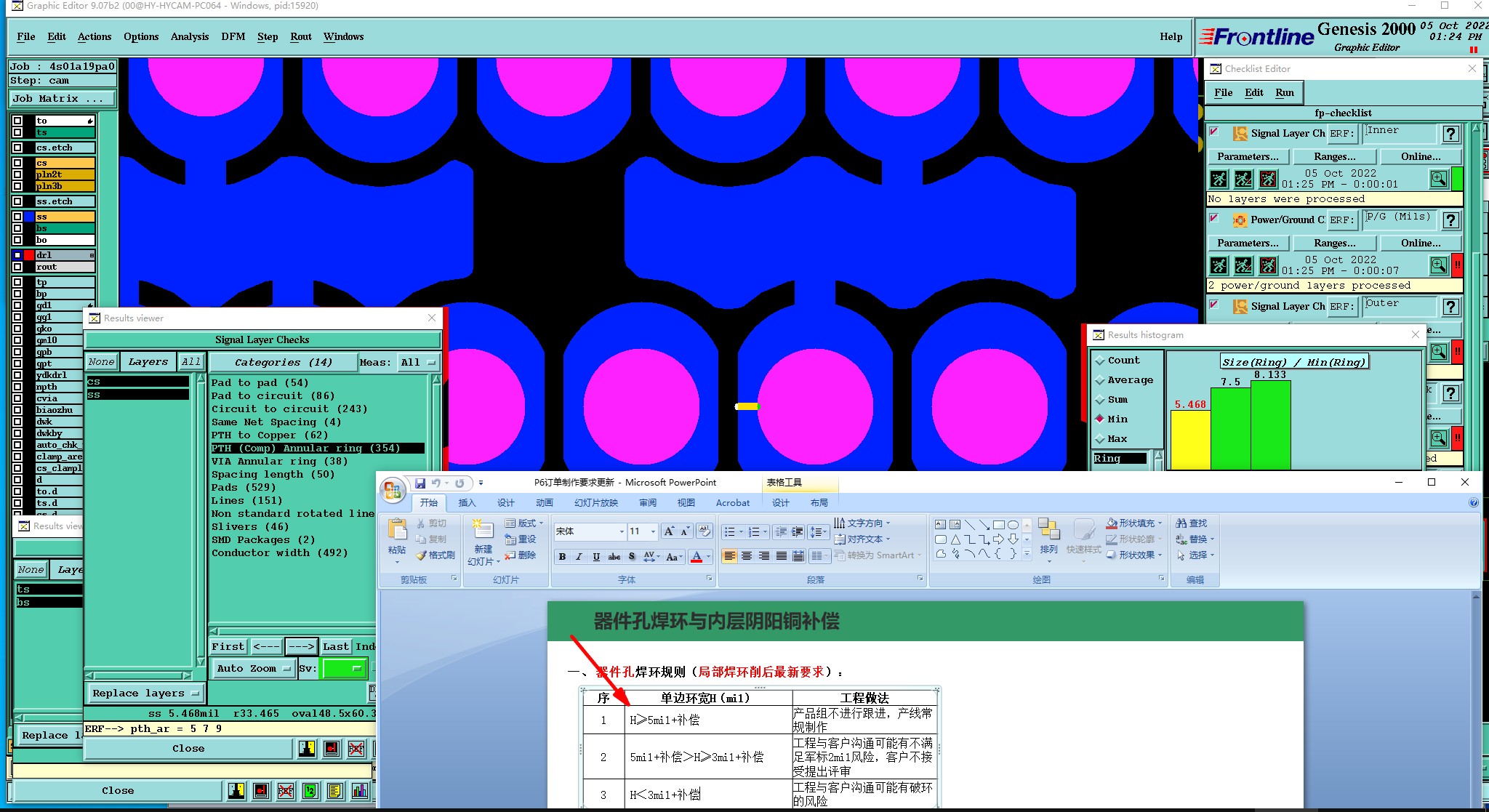
Task: Toggle the drl layer visibility box
Action: [17, 255]
